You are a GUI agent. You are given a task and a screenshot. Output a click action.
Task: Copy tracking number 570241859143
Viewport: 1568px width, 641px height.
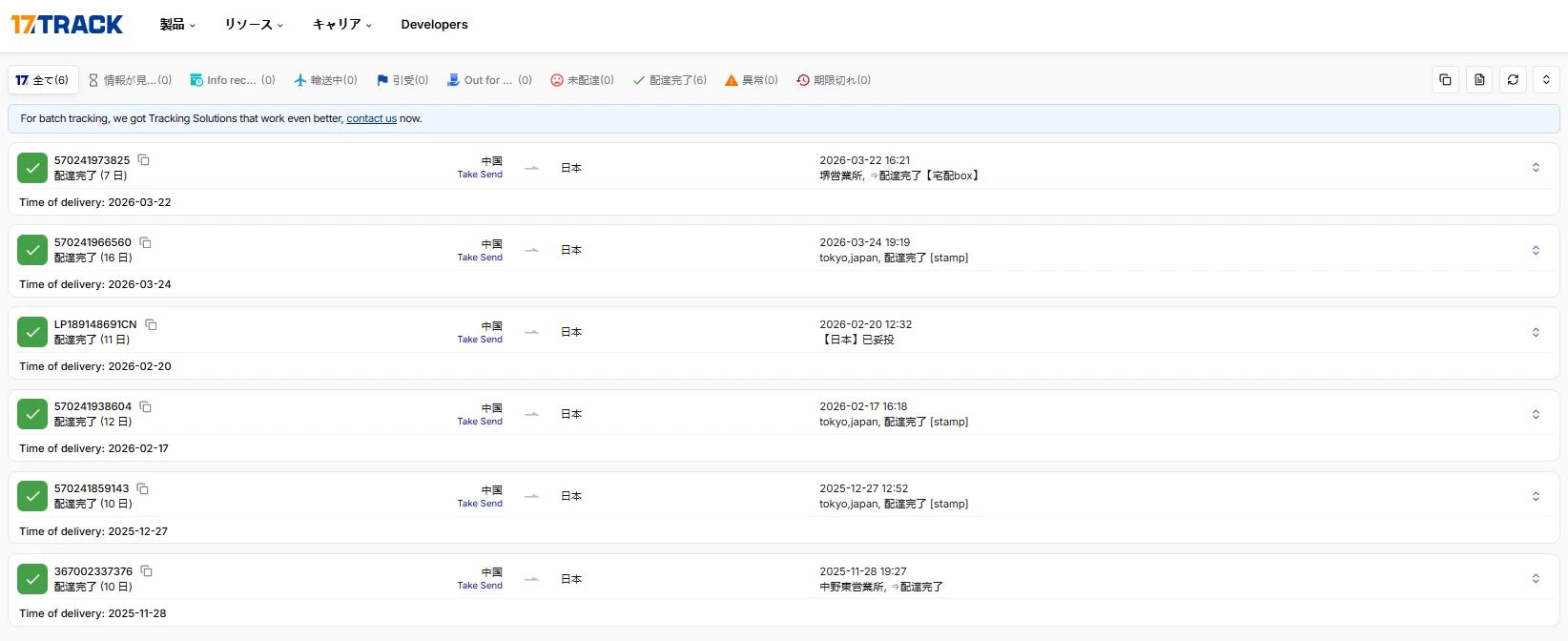point(143,488)
